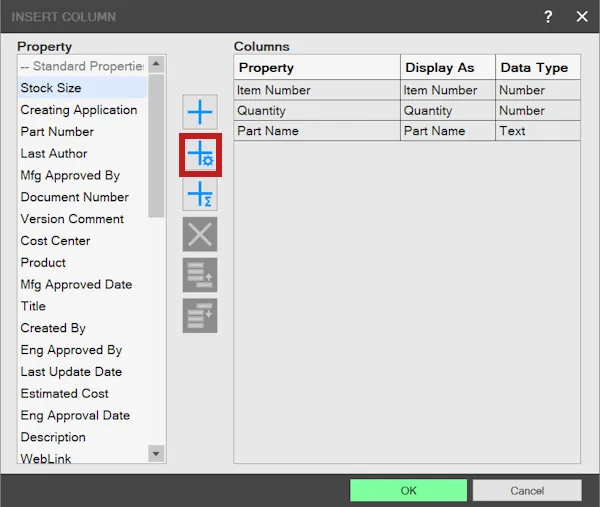Select Created By property
The height and width of the screenshot is (507, 600).
click(82, 328)
